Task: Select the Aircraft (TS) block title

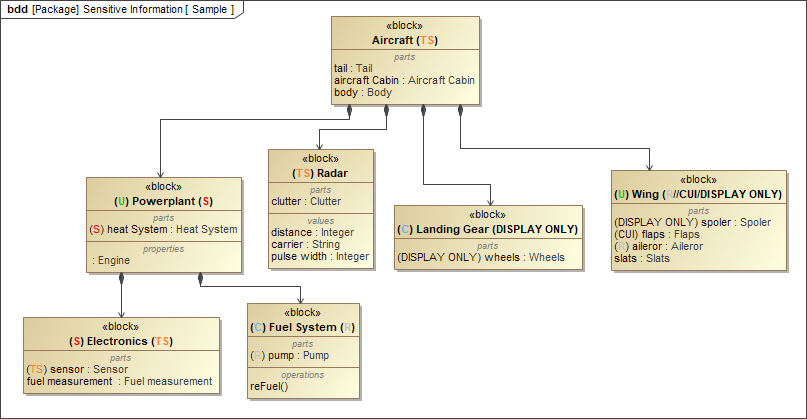Action: pos(405,40)
